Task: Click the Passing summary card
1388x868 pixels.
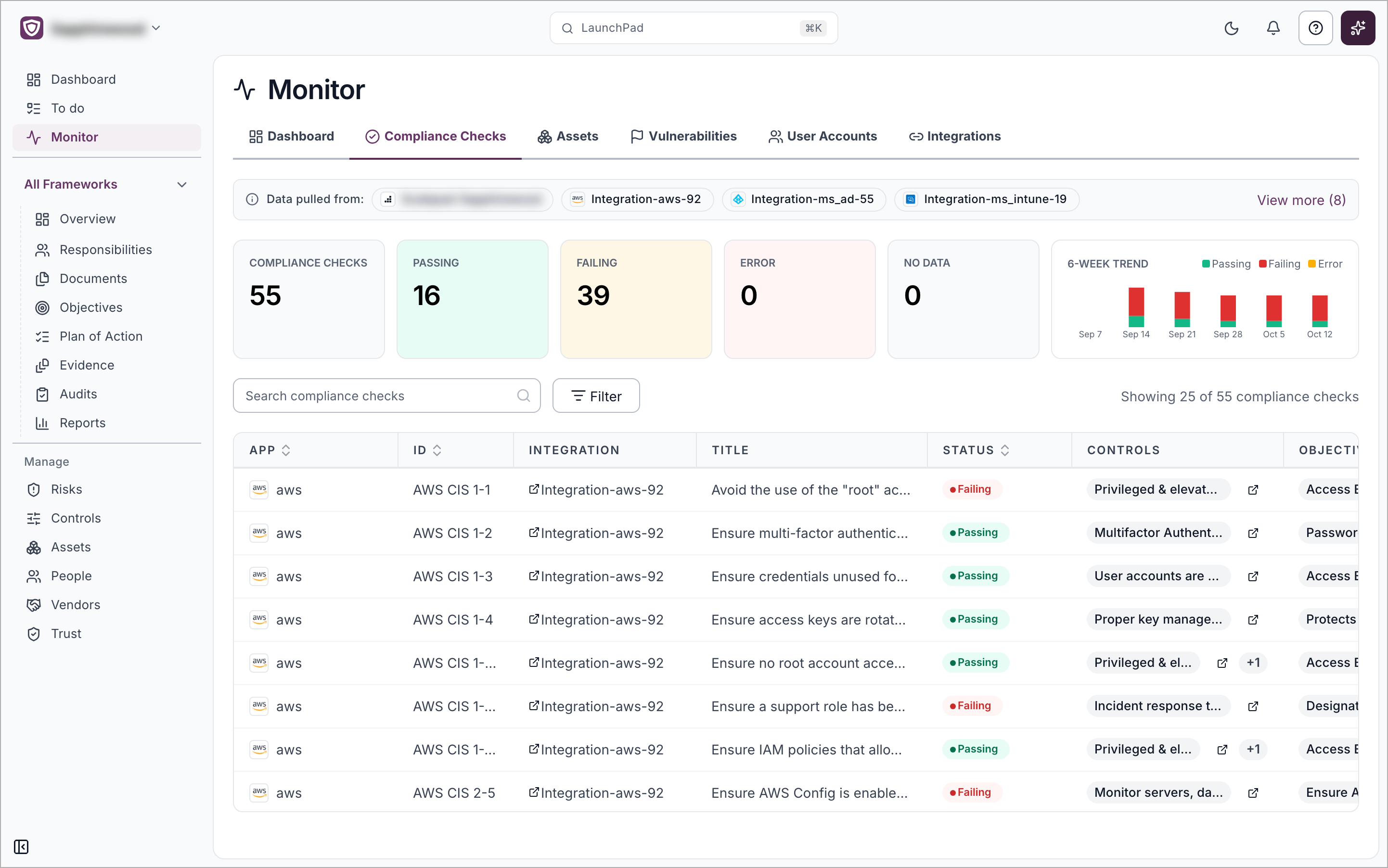Action: click(x=473, y=299)
